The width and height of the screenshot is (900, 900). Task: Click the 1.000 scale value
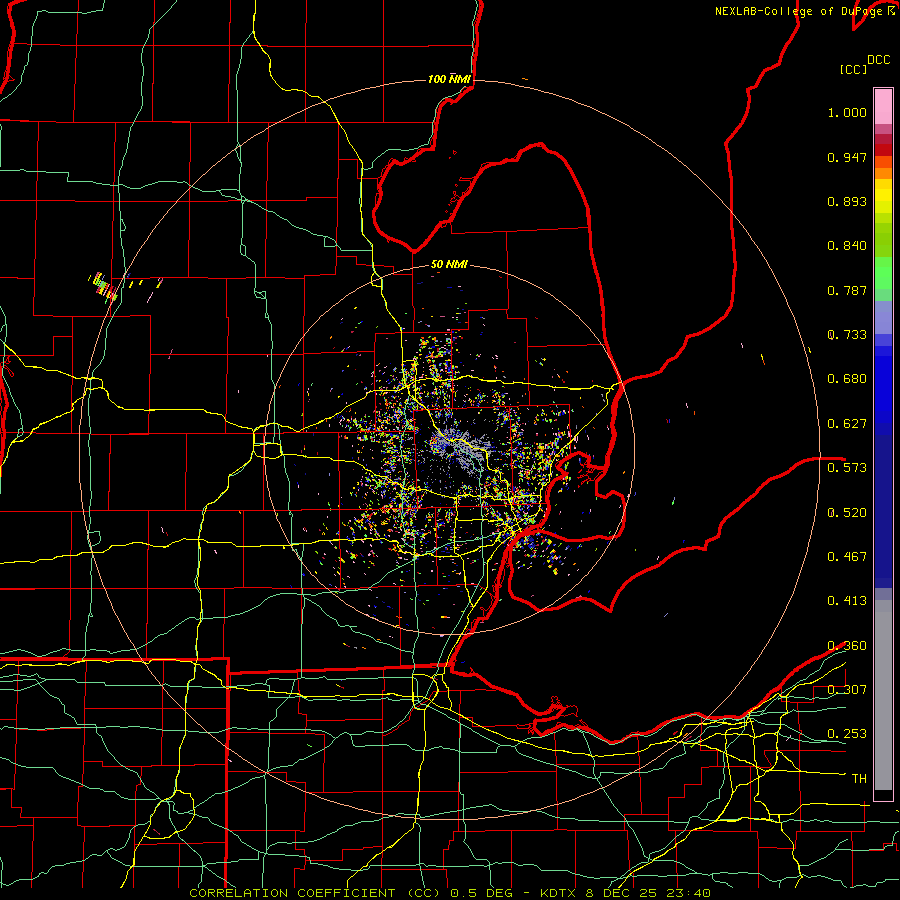point(847,112)
